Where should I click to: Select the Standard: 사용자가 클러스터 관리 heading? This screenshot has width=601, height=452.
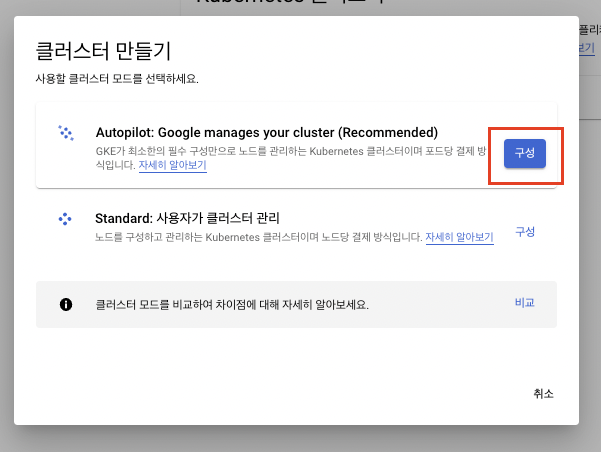click(187, 218)
